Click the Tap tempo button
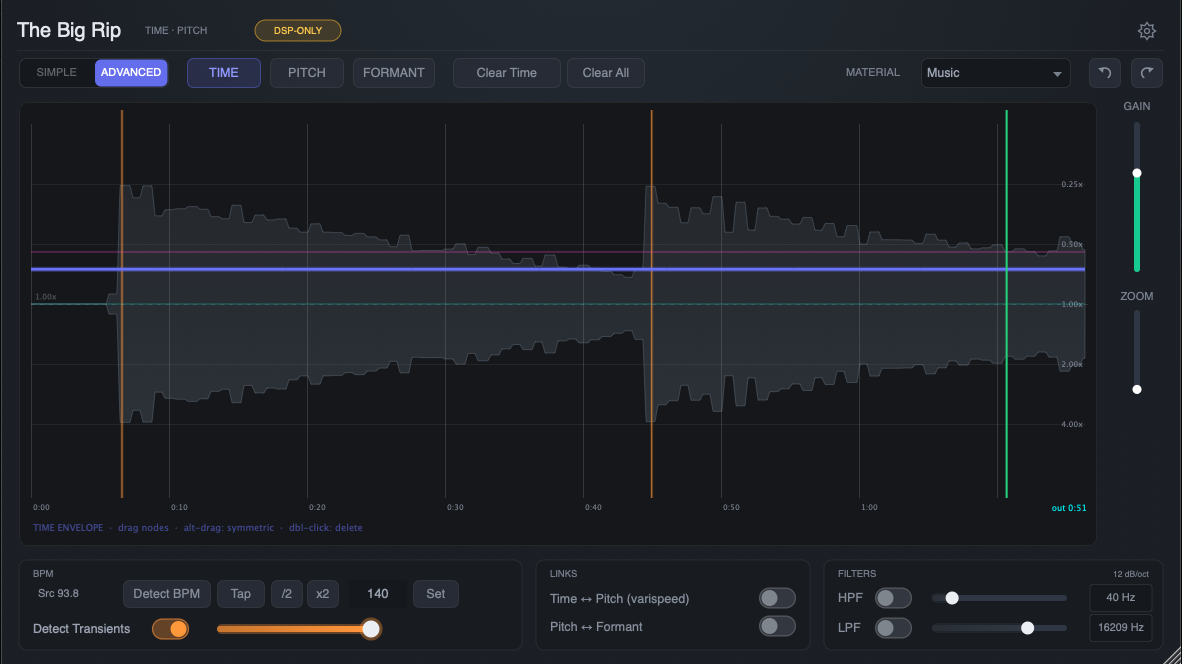Screen dimensions: 1182x664 coord(240,594)
